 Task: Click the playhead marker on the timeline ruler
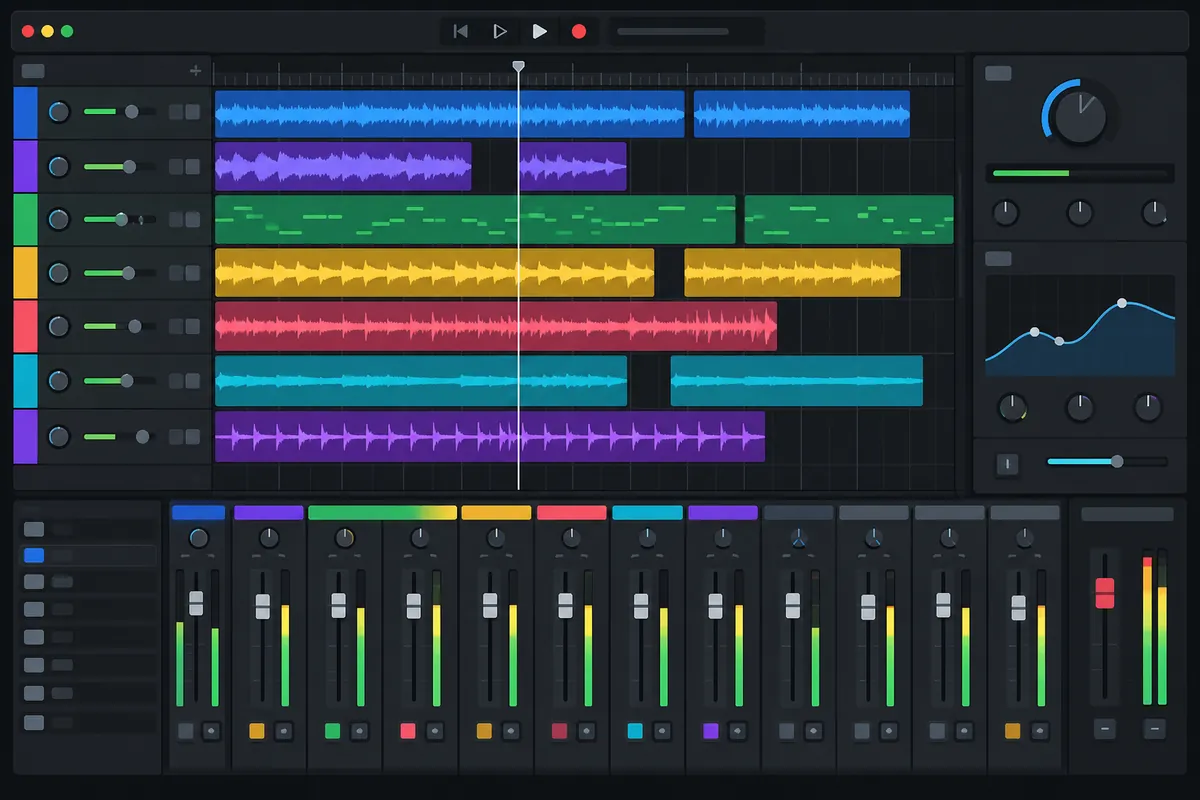[518, 66]
